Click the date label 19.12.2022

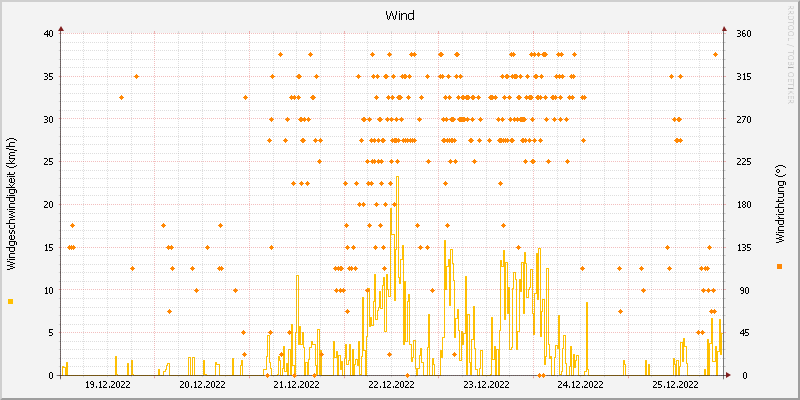tap(108, 385)
